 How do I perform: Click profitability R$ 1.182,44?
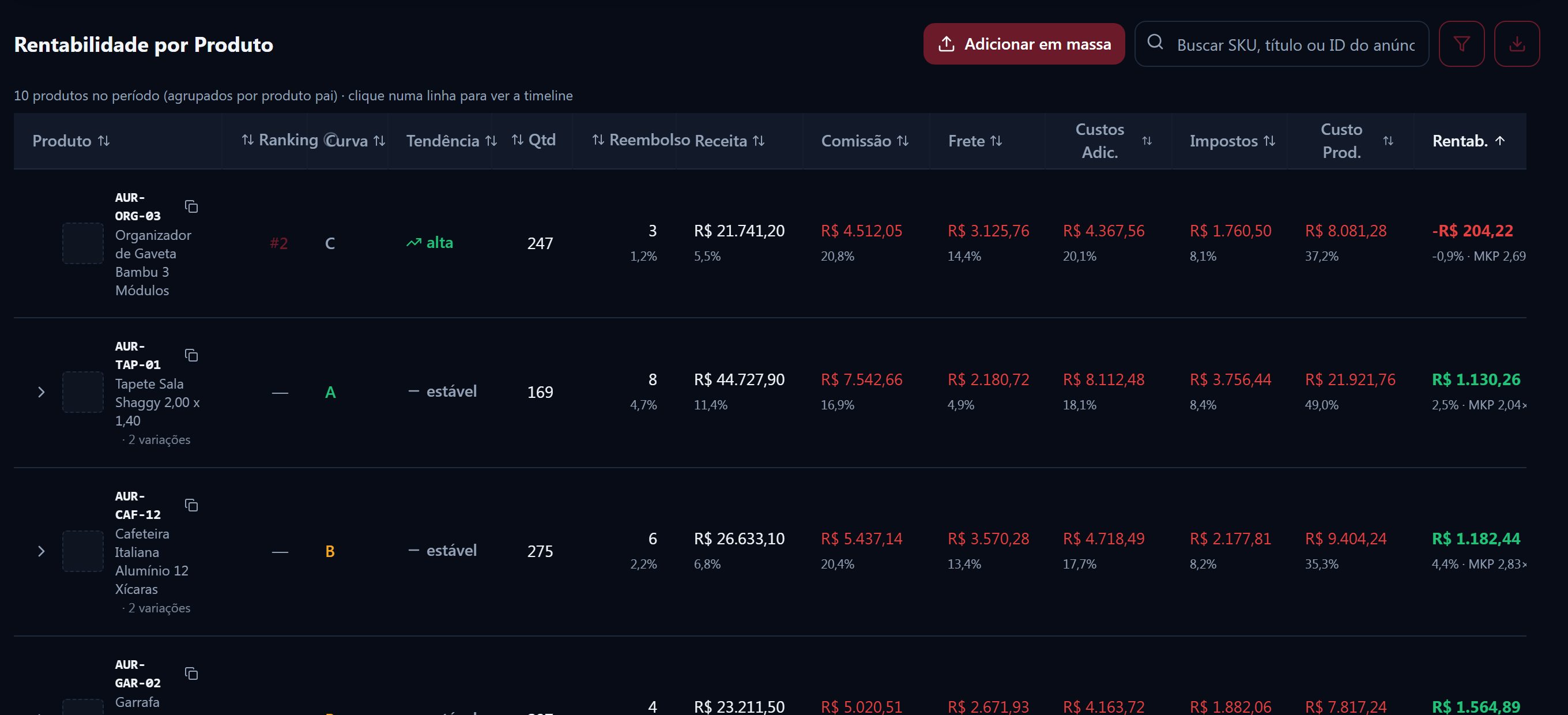[1476, 539]
